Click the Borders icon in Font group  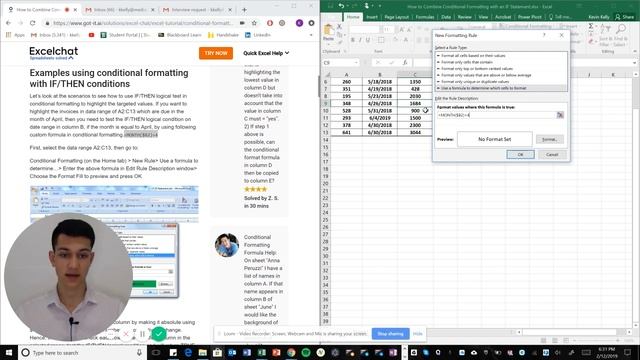pyautogui.click(x=381, y=40)
